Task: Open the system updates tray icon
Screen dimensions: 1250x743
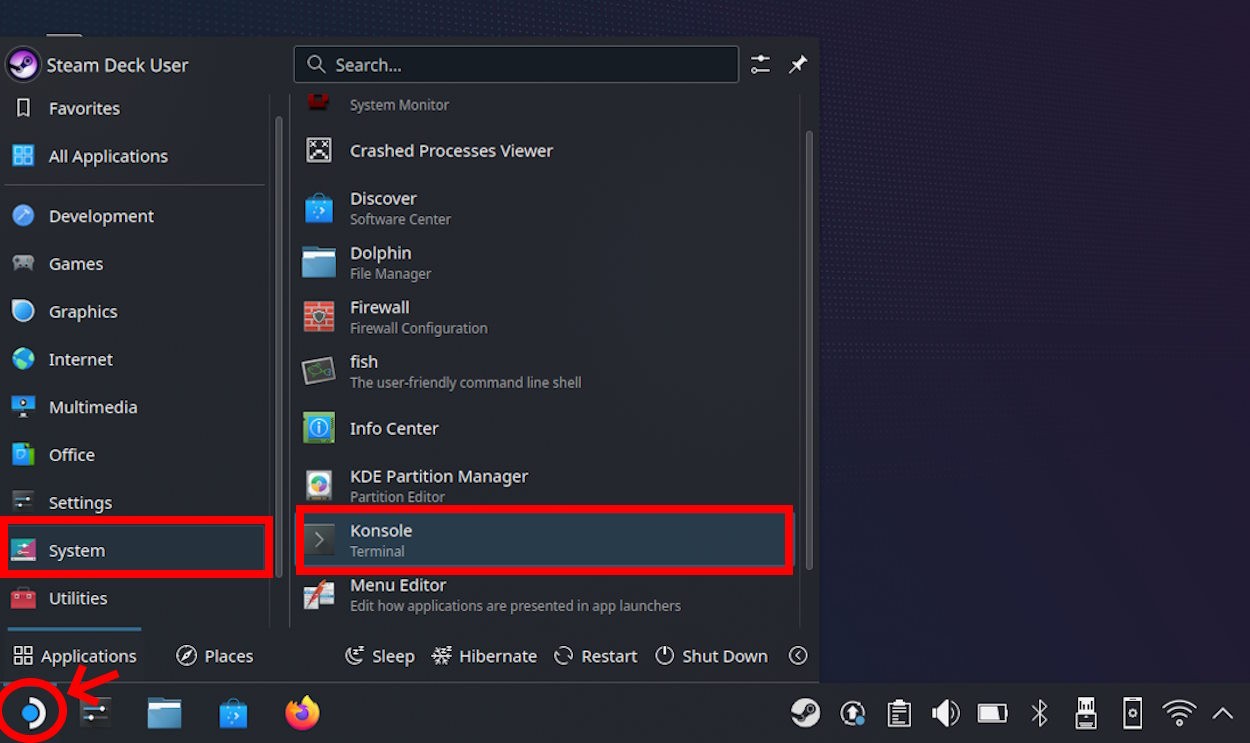Action: 853,713
